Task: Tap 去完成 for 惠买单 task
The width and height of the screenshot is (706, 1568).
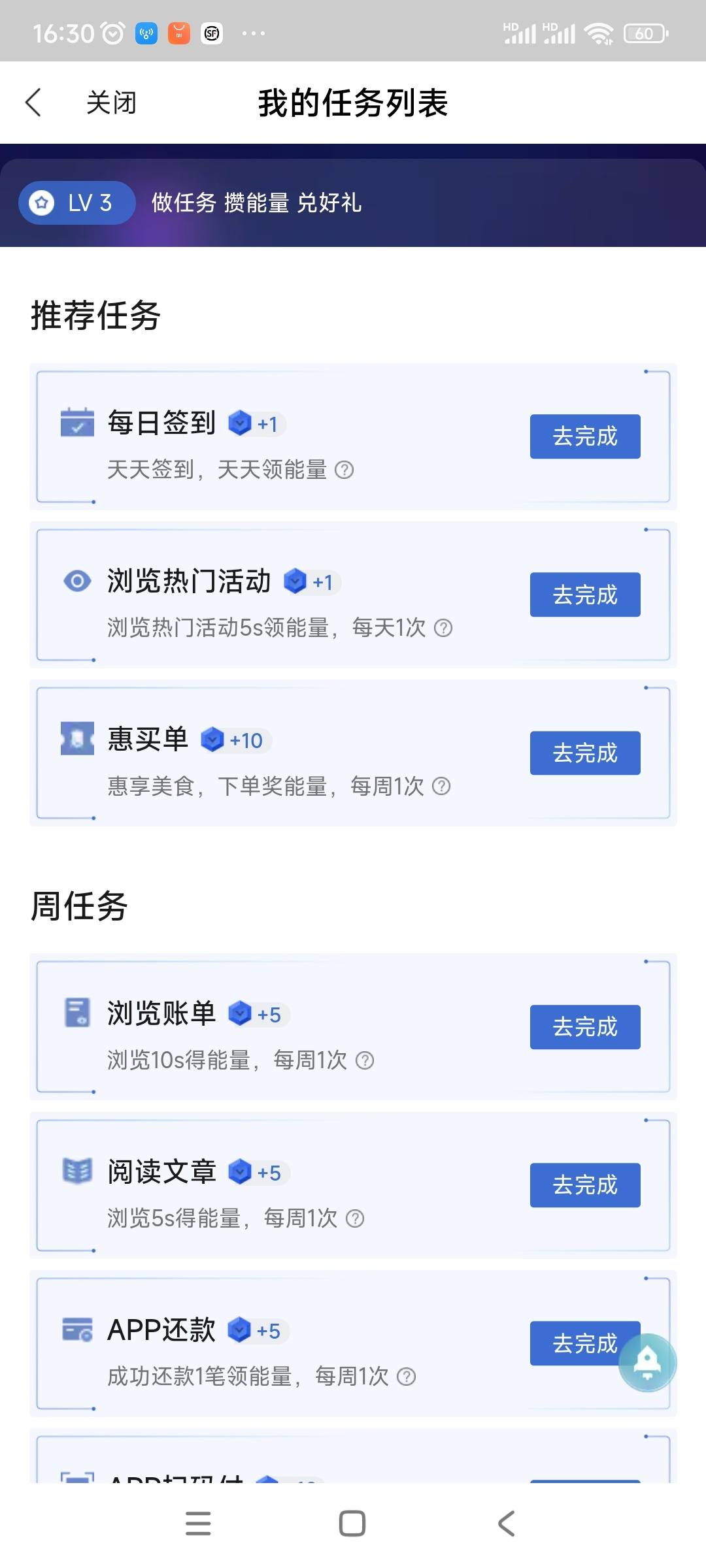Action: tap(585, 753)
